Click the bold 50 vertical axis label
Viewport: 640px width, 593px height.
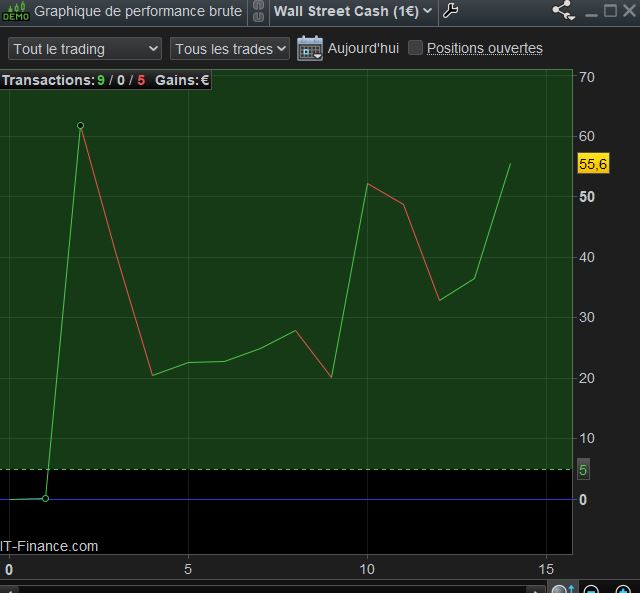click(x=587, y=197)
